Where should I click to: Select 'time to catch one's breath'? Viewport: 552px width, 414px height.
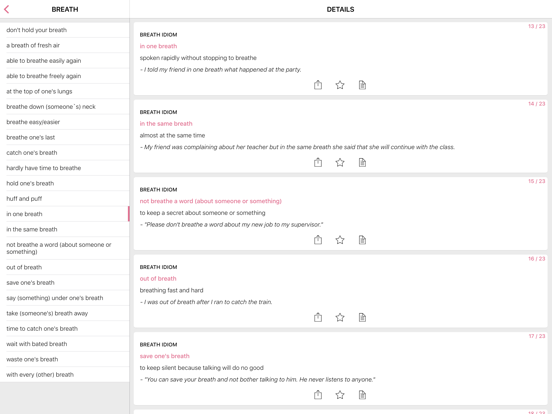tap(65, 328)
